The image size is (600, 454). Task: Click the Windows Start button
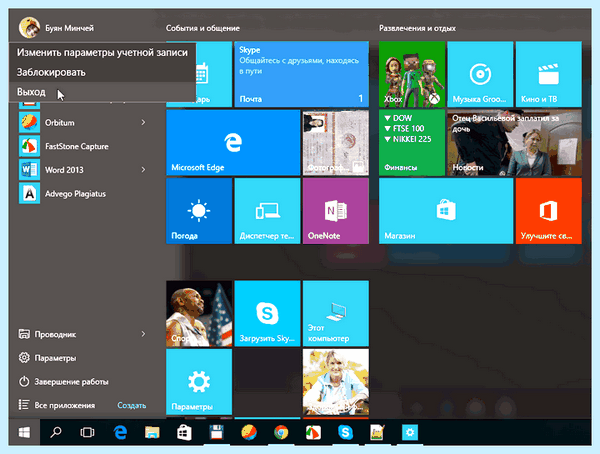pyautogui.click(x=24, y=433)
